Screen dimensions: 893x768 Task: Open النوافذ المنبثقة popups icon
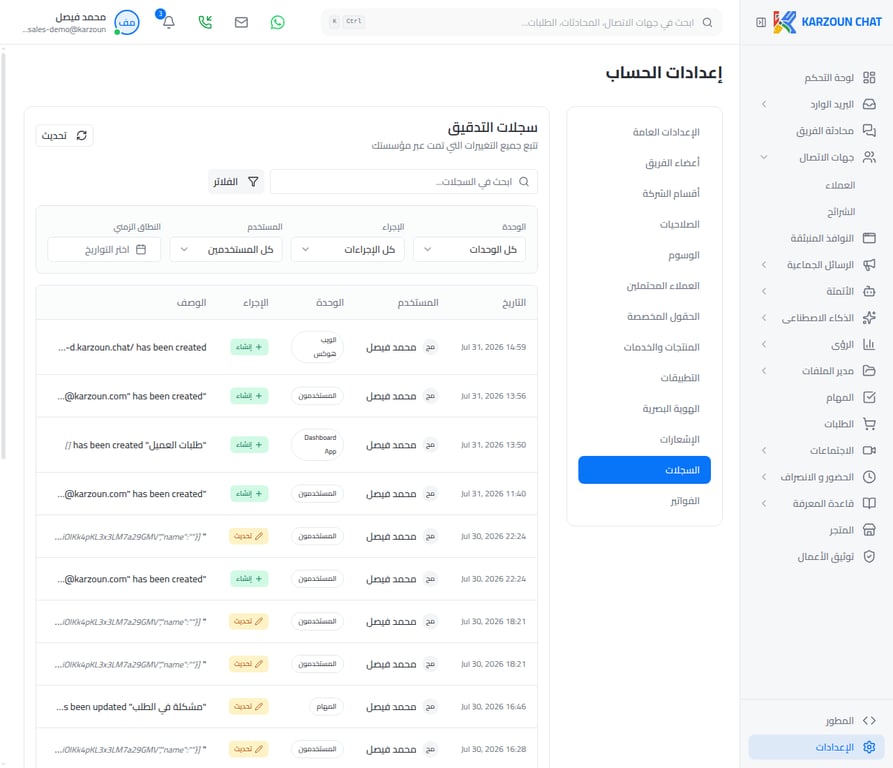(869, 238)
